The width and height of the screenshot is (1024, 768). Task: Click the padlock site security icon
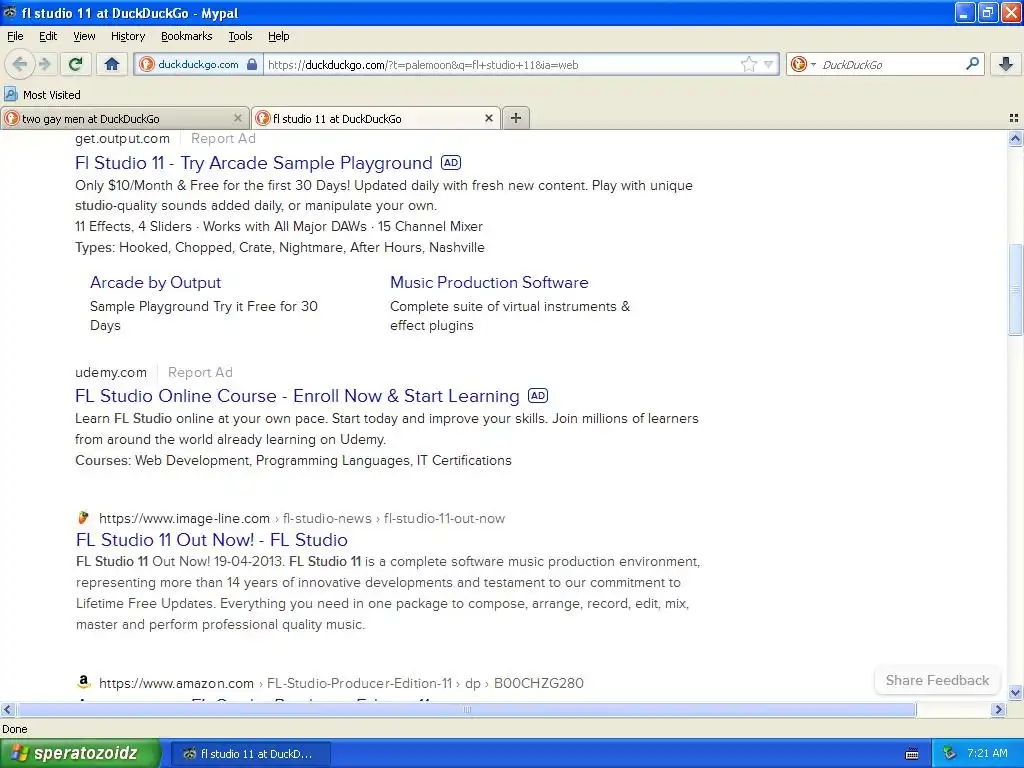[251, 64]
